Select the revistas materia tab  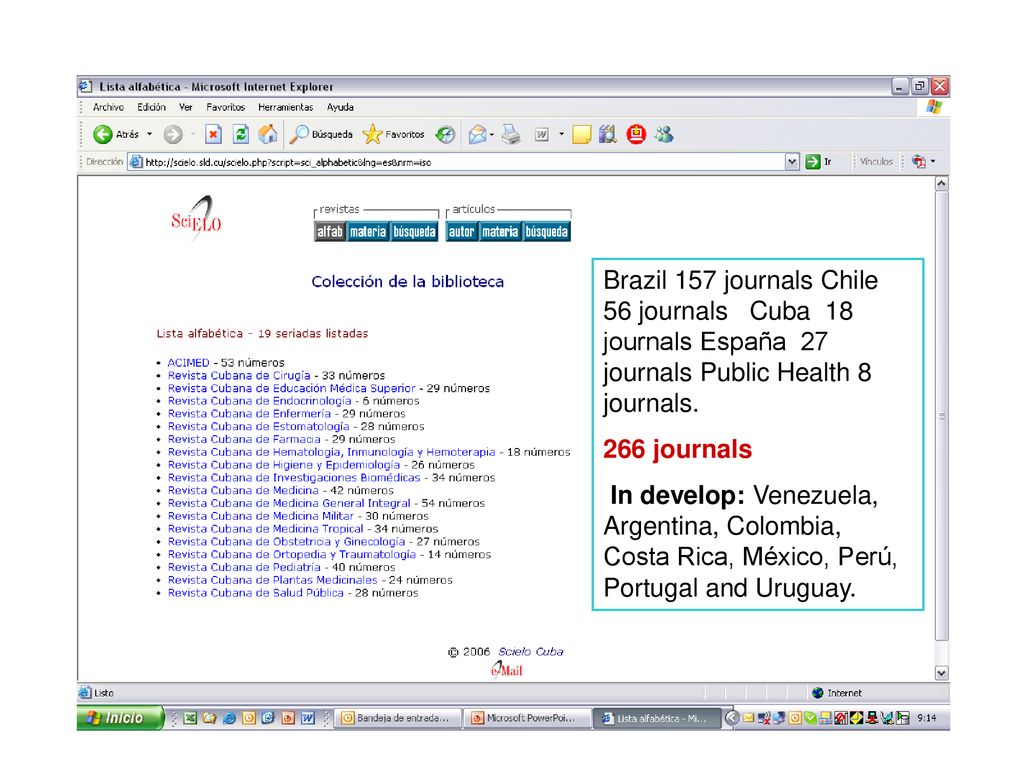368,232
